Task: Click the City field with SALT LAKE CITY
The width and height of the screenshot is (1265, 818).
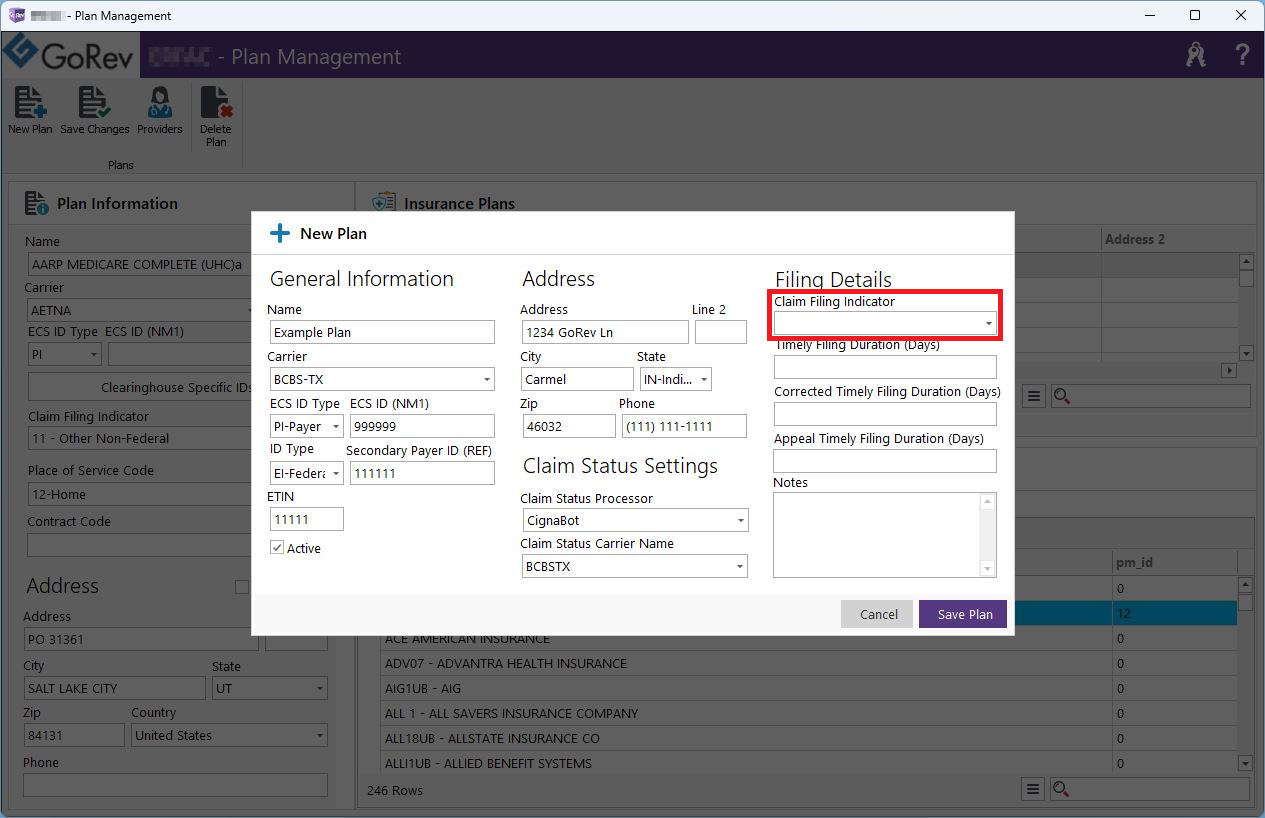Action: pyautogui.click(x=115, y=688)
